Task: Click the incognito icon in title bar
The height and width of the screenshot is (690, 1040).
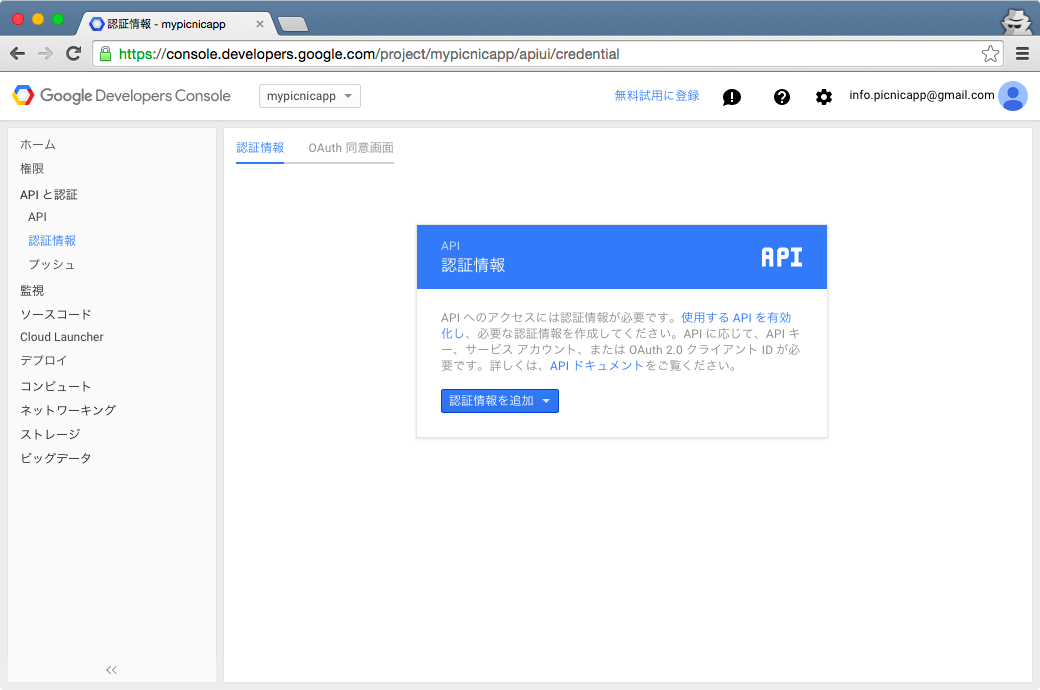Action: tap(1015, 21)
